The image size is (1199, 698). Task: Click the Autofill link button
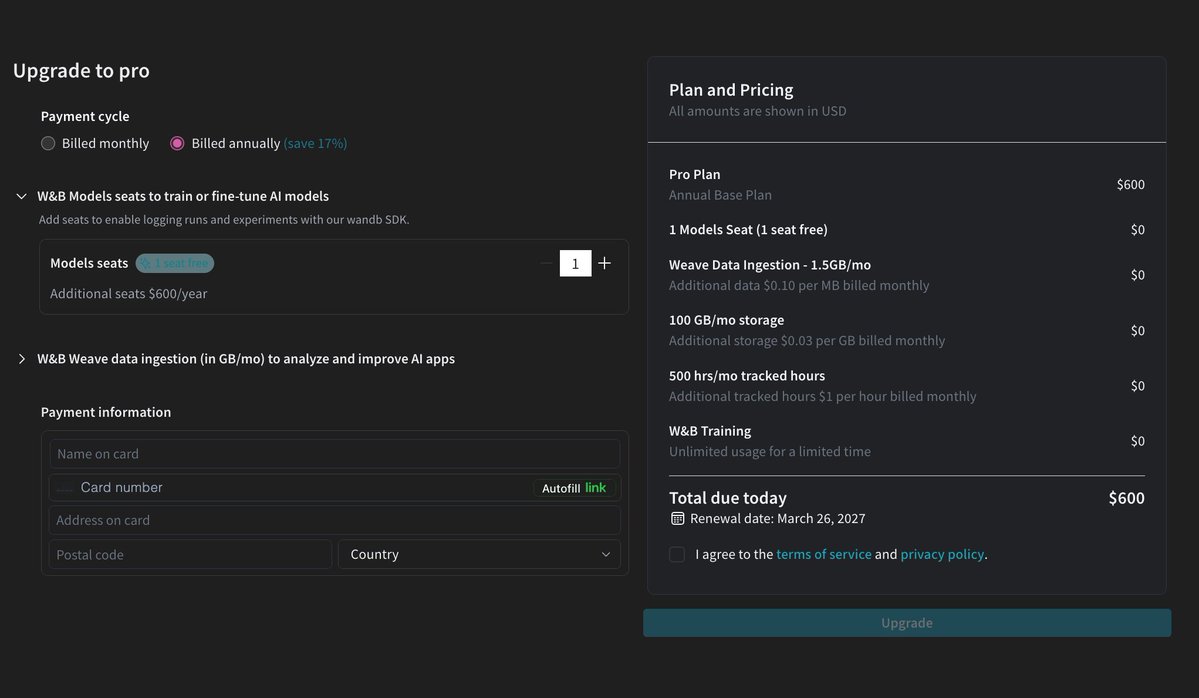click(575, 488)
